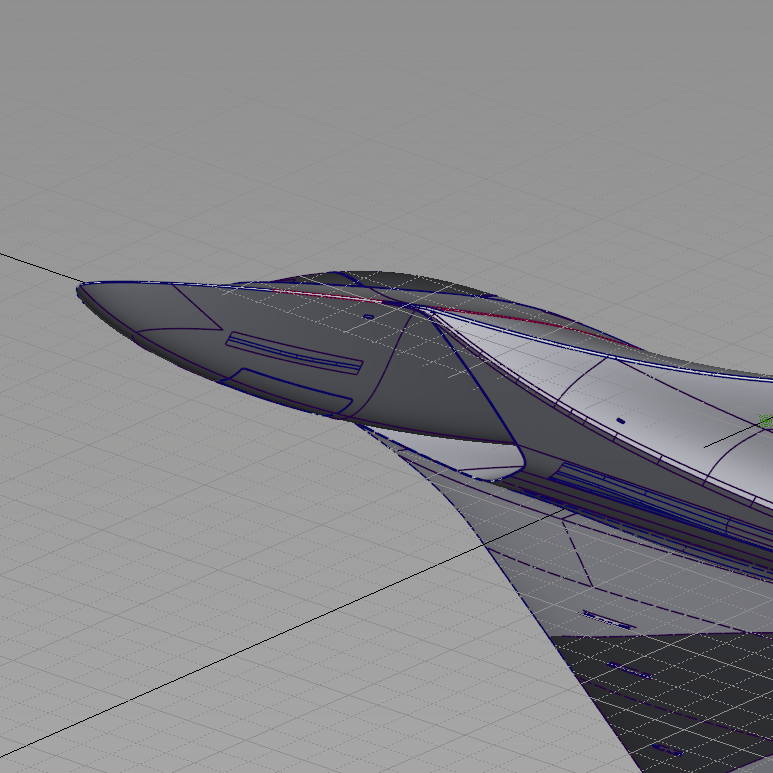The width and height of the screenshot is (773, 773).
Task: Click empty grid area above the aircraft
Action: click(400, 120)
